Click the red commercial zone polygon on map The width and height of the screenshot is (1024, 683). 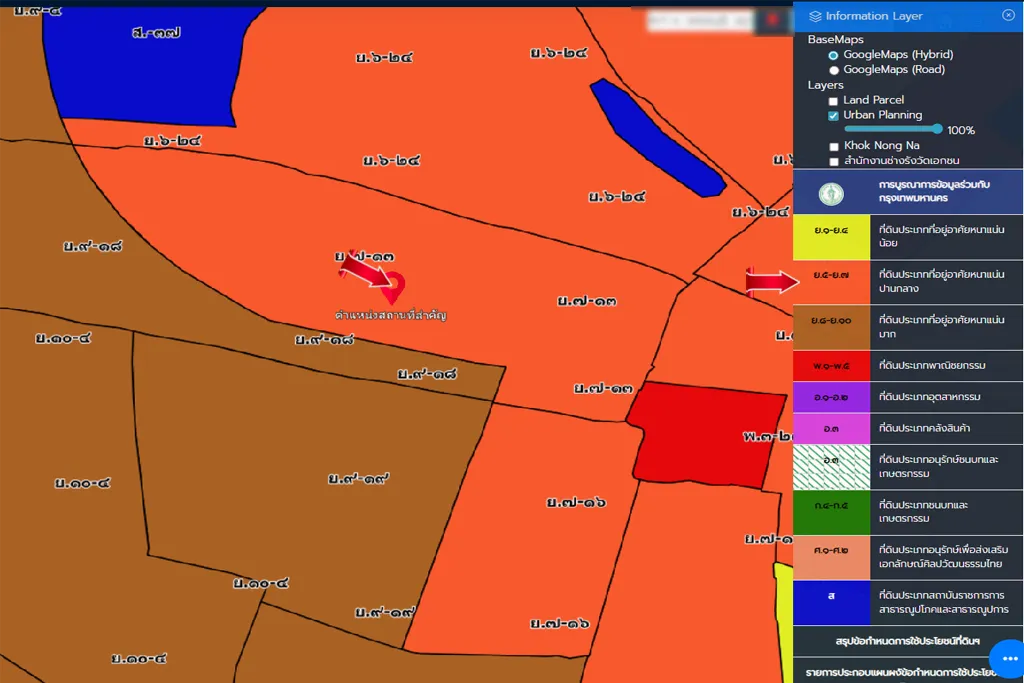click(x=705, y=432)
